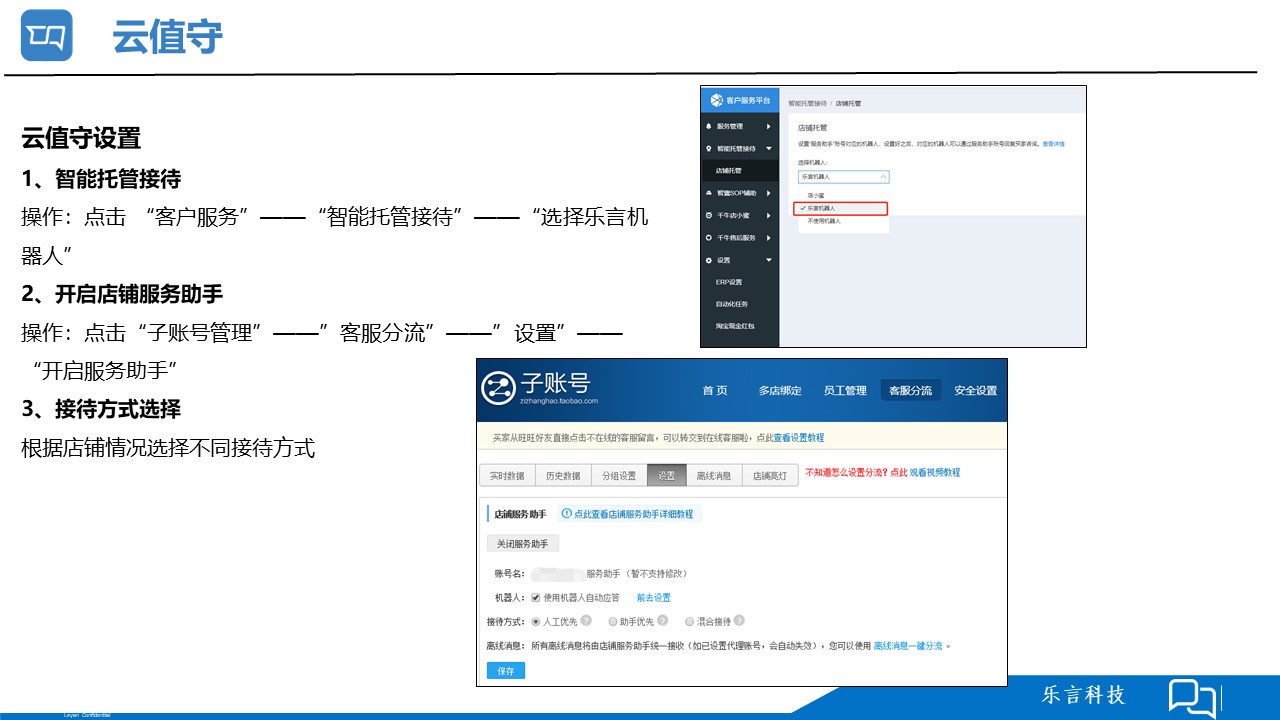Collapse the 智能托管接待 menu section
The height and width of the screenshot is (720, 1280).
[x=768, y=149]
